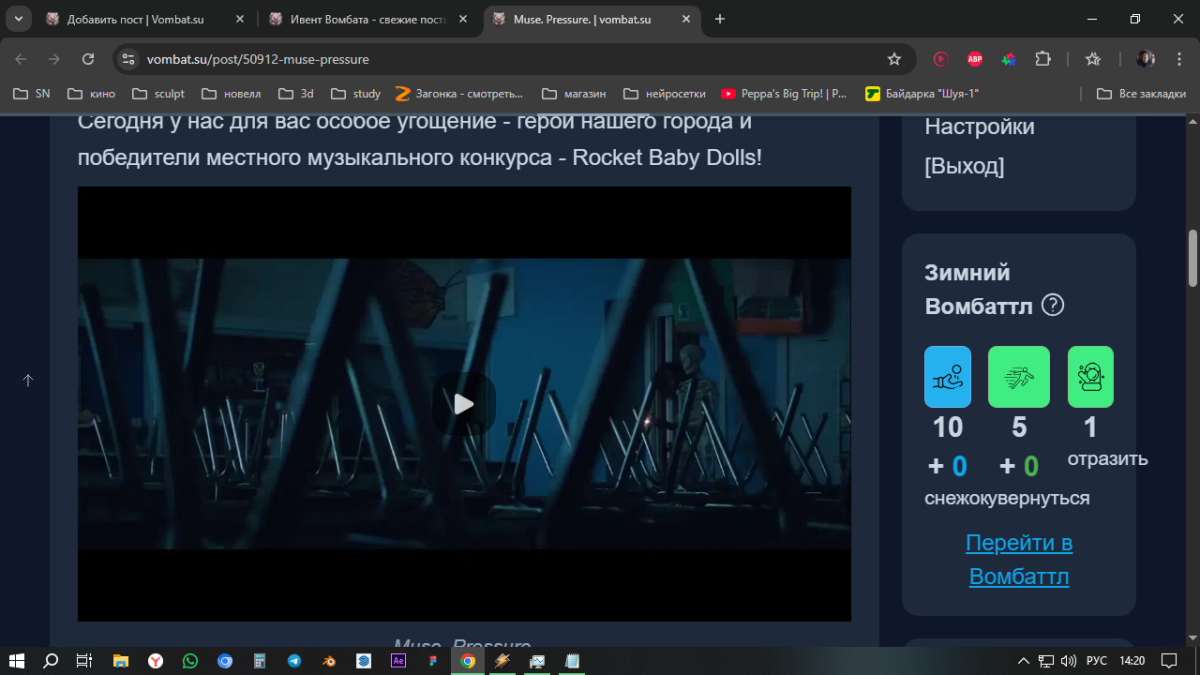
Task: Open the Adblock Plus extension
Action: pos(975,59)
